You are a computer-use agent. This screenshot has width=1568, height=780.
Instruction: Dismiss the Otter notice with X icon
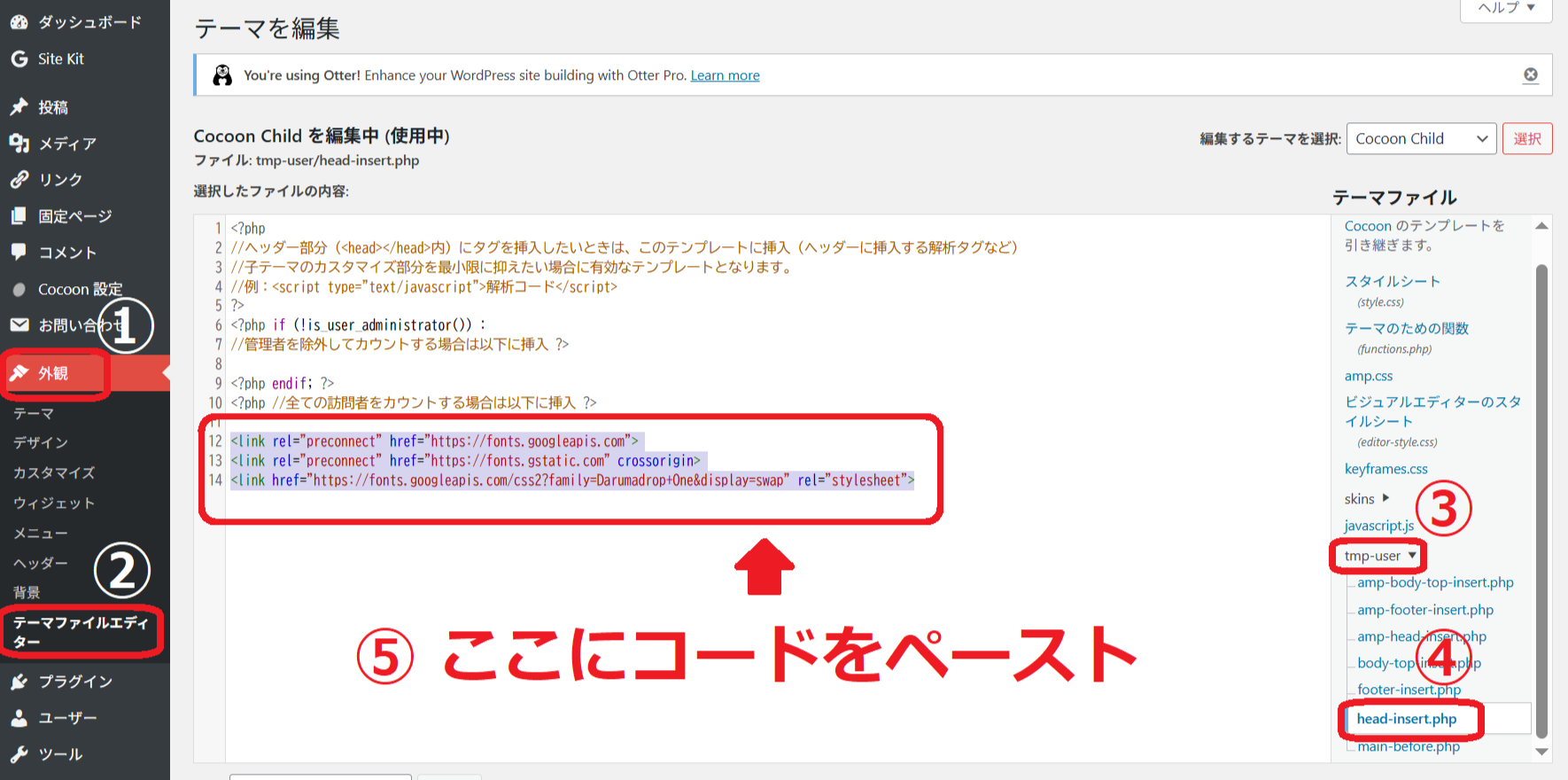pyautogui.click(x=1531, y=75)
